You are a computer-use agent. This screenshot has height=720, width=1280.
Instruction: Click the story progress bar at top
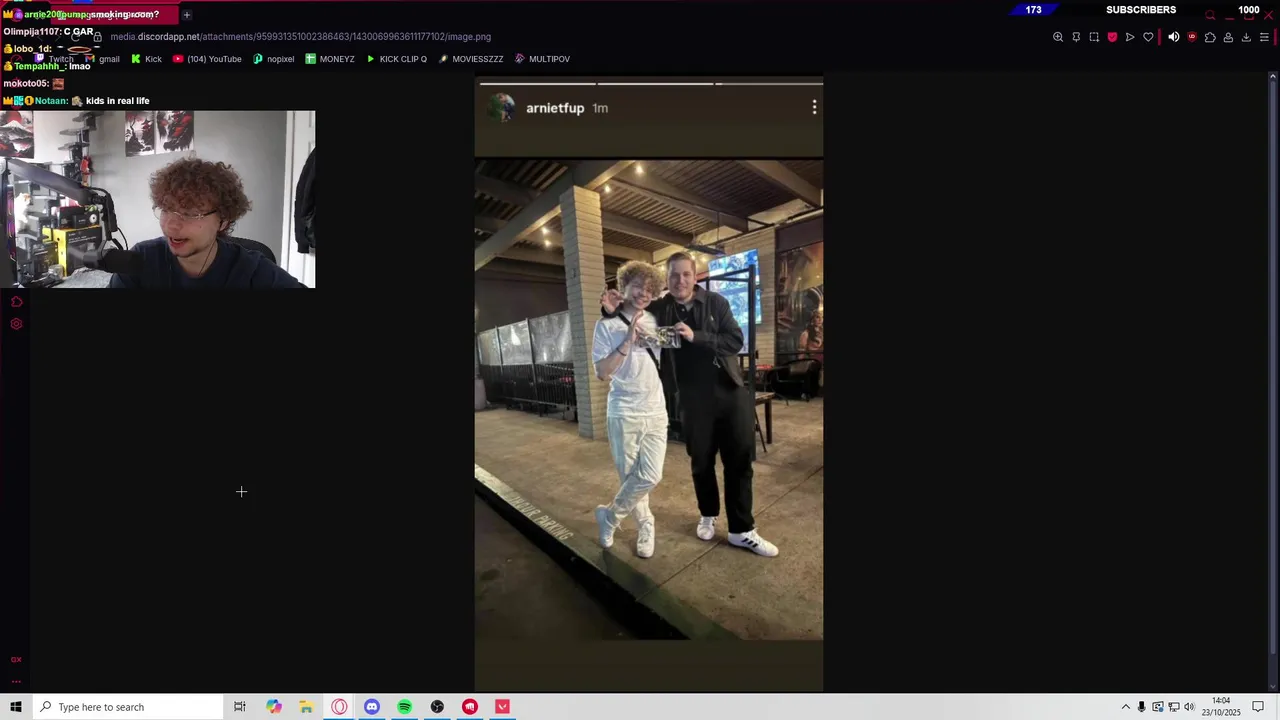649,84
